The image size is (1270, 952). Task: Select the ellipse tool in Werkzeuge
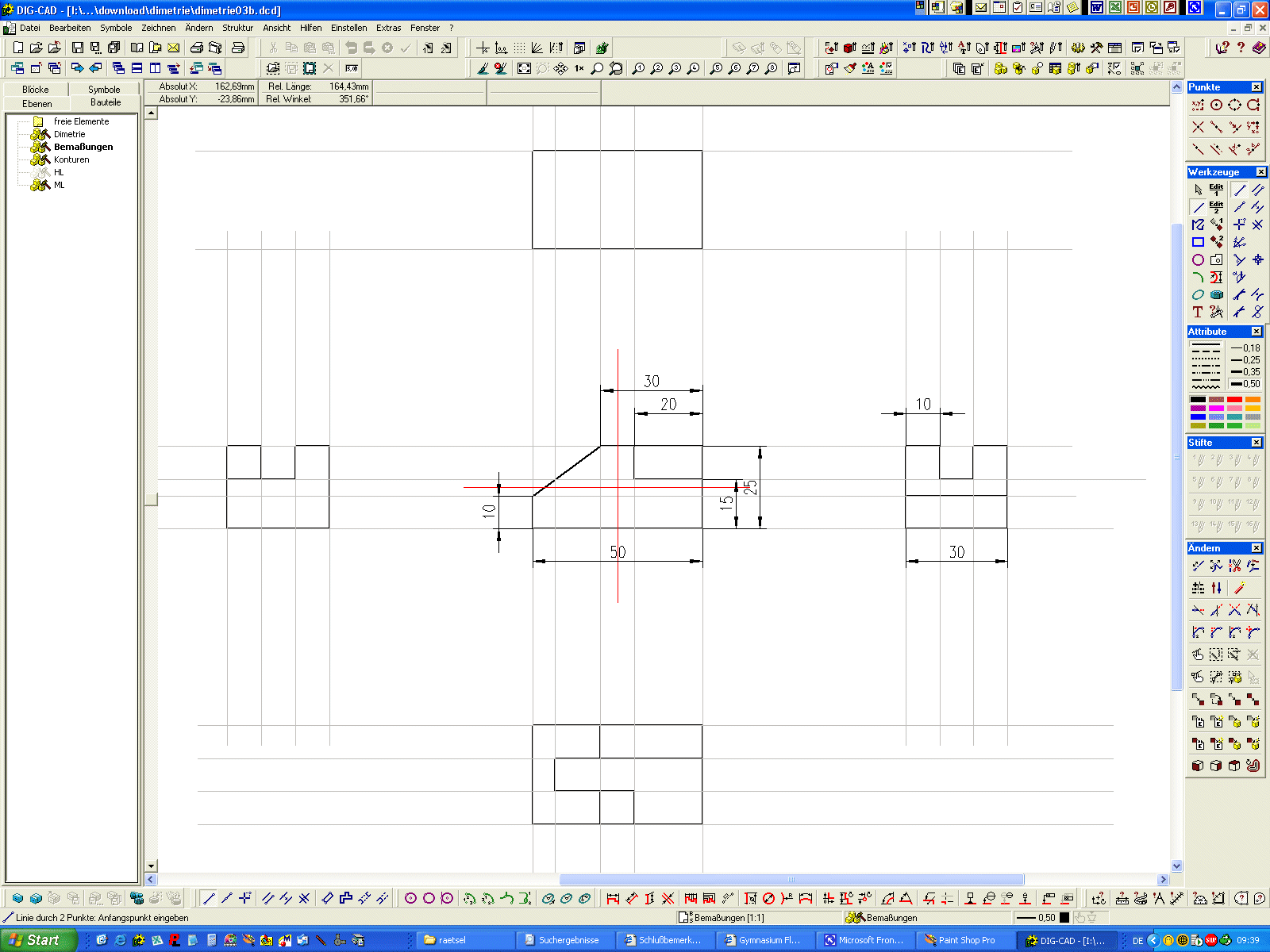(1198, 294)
